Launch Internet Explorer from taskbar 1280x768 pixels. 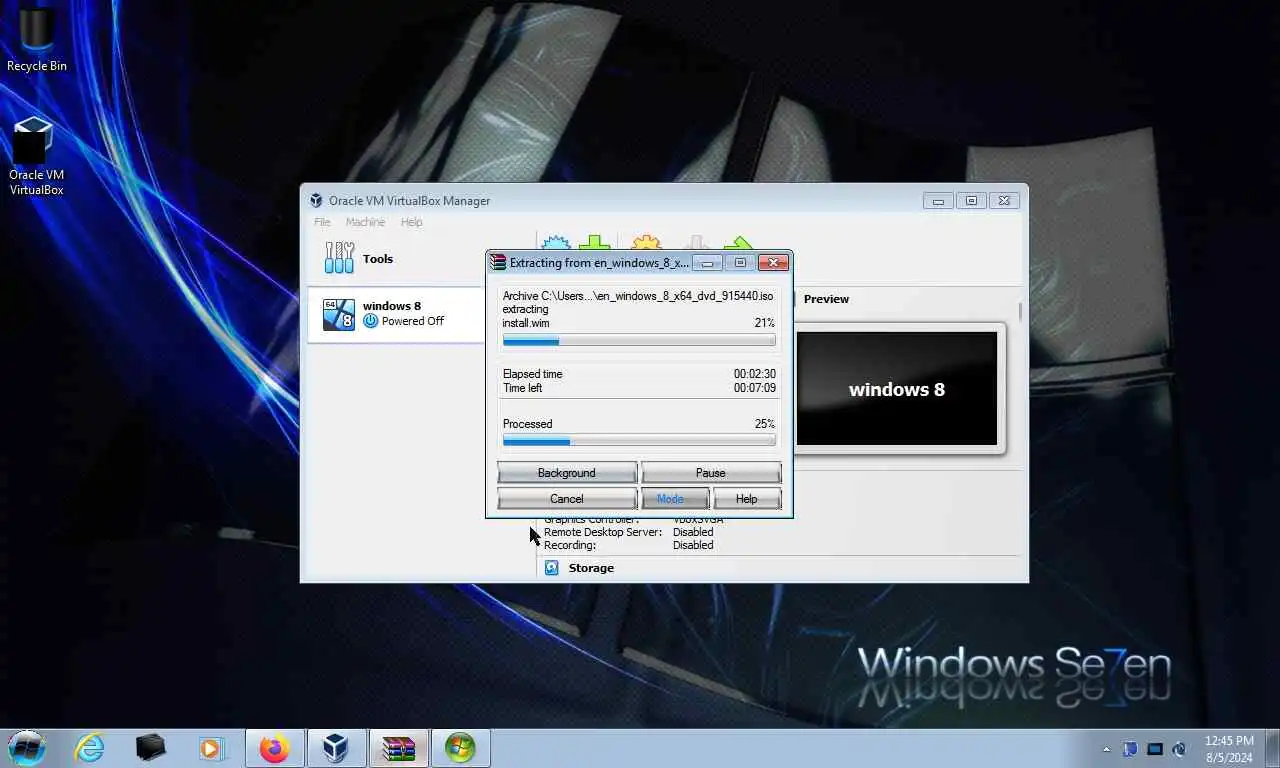click(89, 747)
